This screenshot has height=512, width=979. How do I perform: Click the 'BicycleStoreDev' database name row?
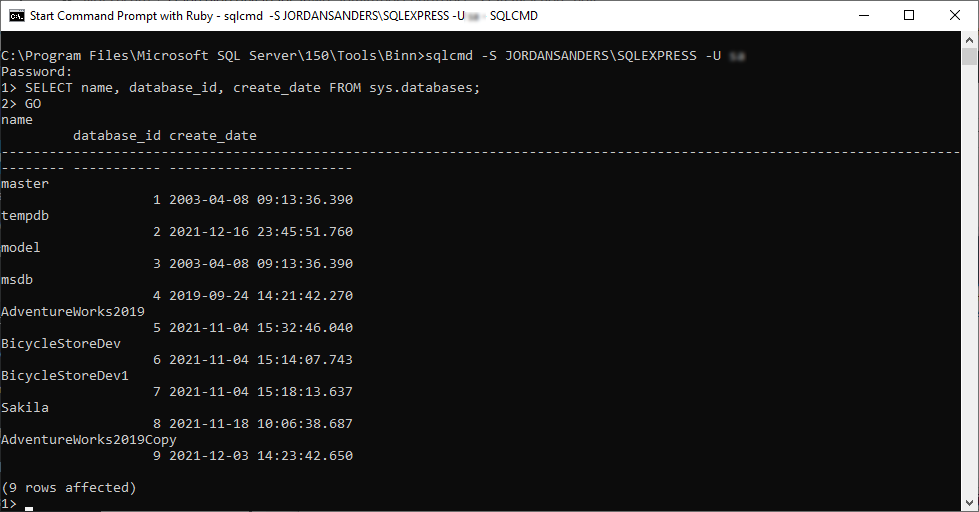[61, 344]
